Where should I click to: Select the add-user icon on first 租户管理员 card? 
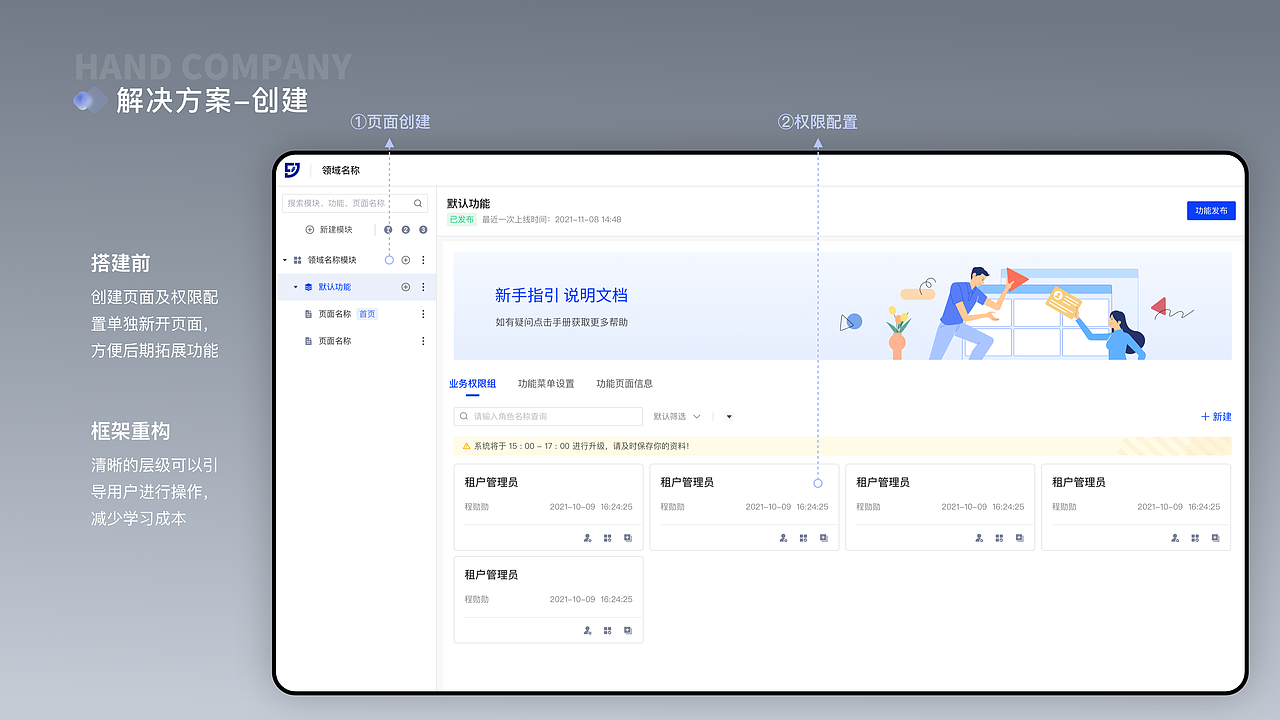(587, 538)
